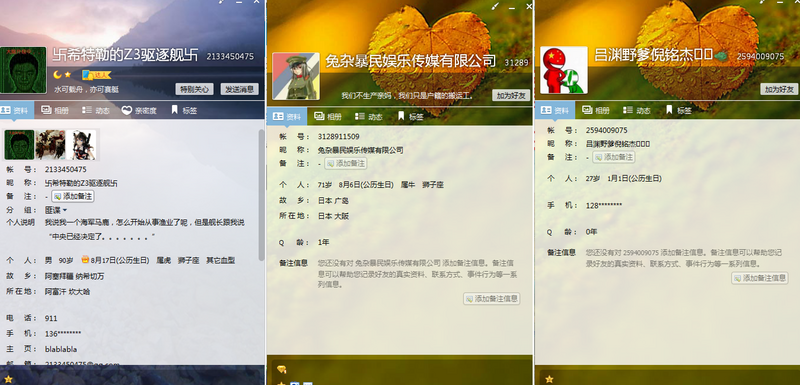Open 相册 tab in left profile window
The height and width of the screenshot is (385, 800).
(x=55, y=110)
